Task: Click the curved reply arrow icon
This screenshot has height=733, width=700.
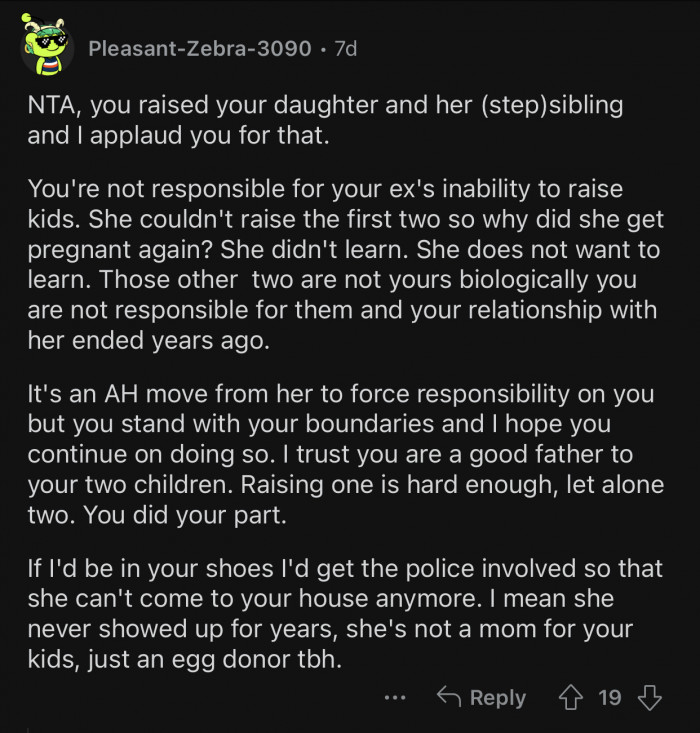Action: coord(449,697)
